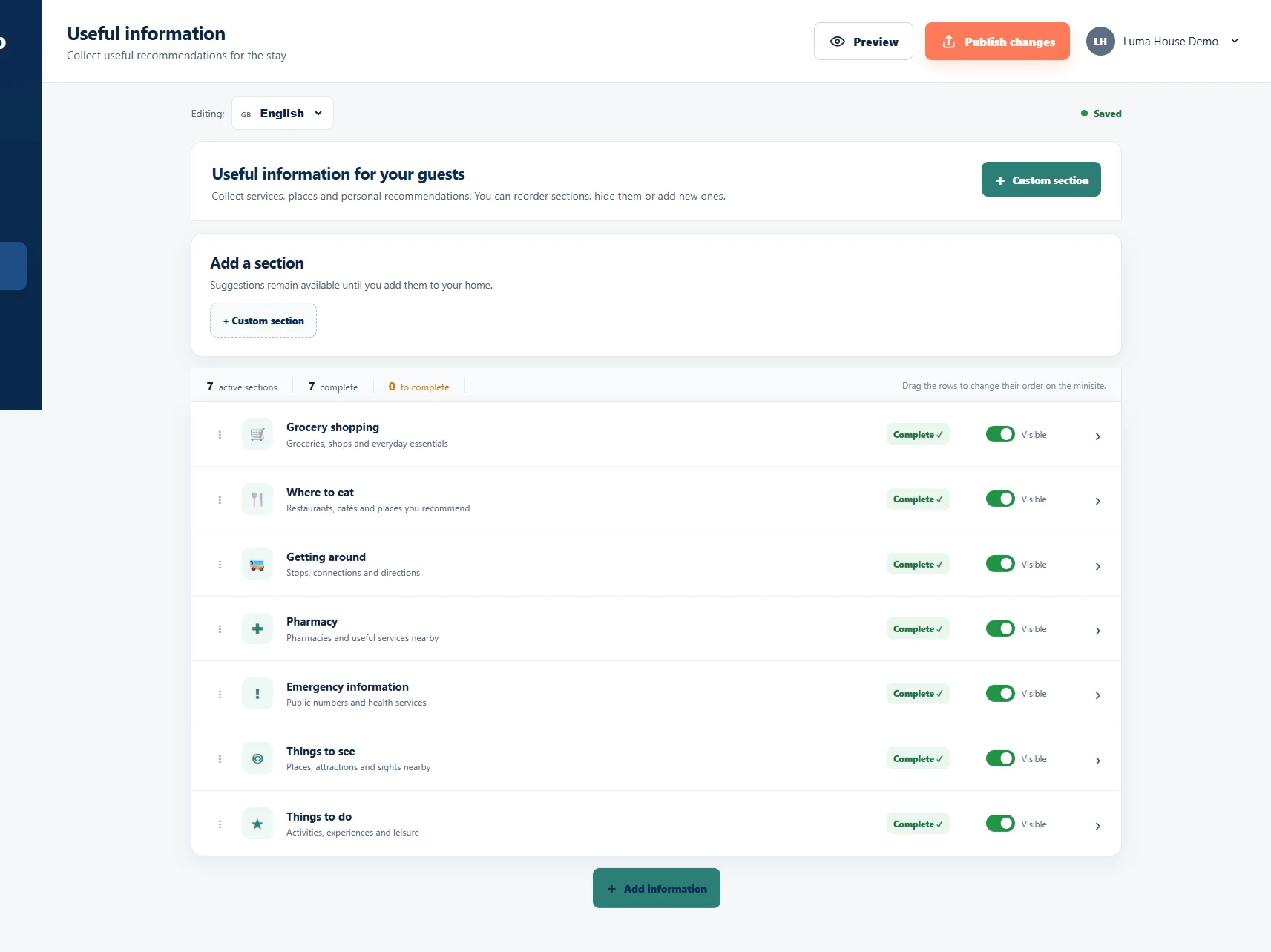
Task: Toggle visibility of Pharmacy section
Action: [x=1000, y=629]
